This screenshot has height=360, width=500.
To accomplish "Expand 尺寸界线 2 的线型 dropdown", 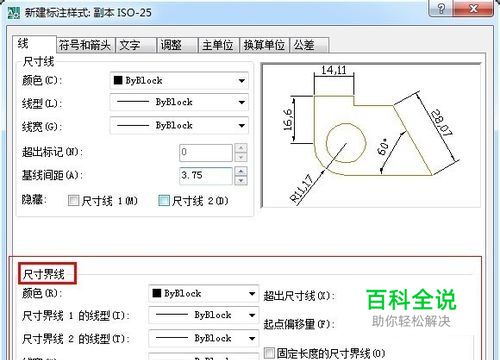I will (x=204, y=338).
